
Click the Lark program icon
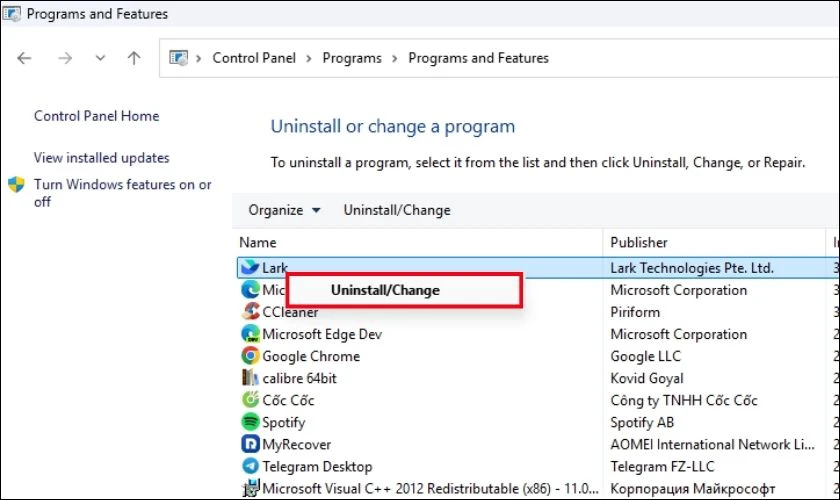click(250, 267)
